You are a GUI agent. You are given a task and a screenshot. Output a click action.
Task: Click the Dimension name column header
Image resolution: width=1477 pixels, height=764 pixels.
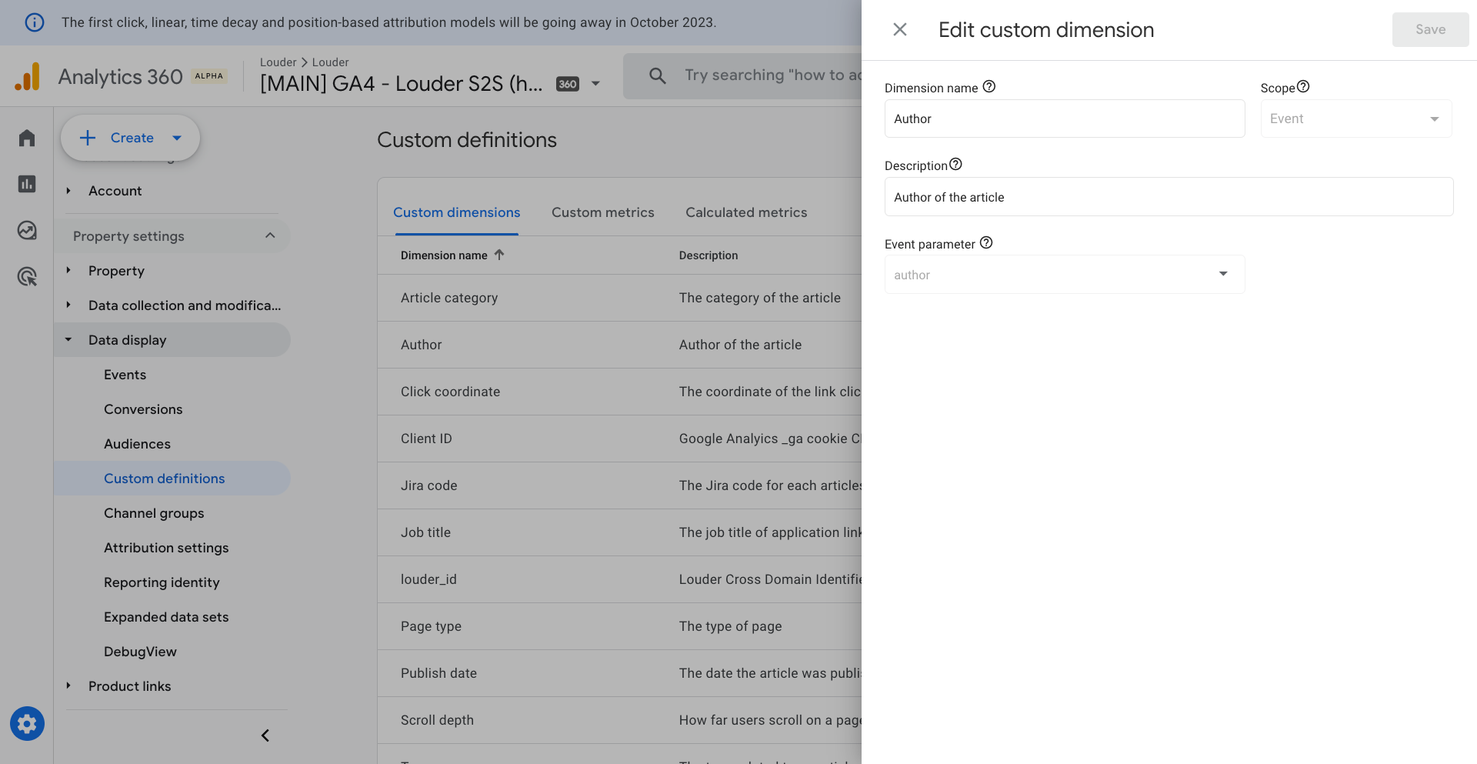pyautogui.click(x=444, y=255)
